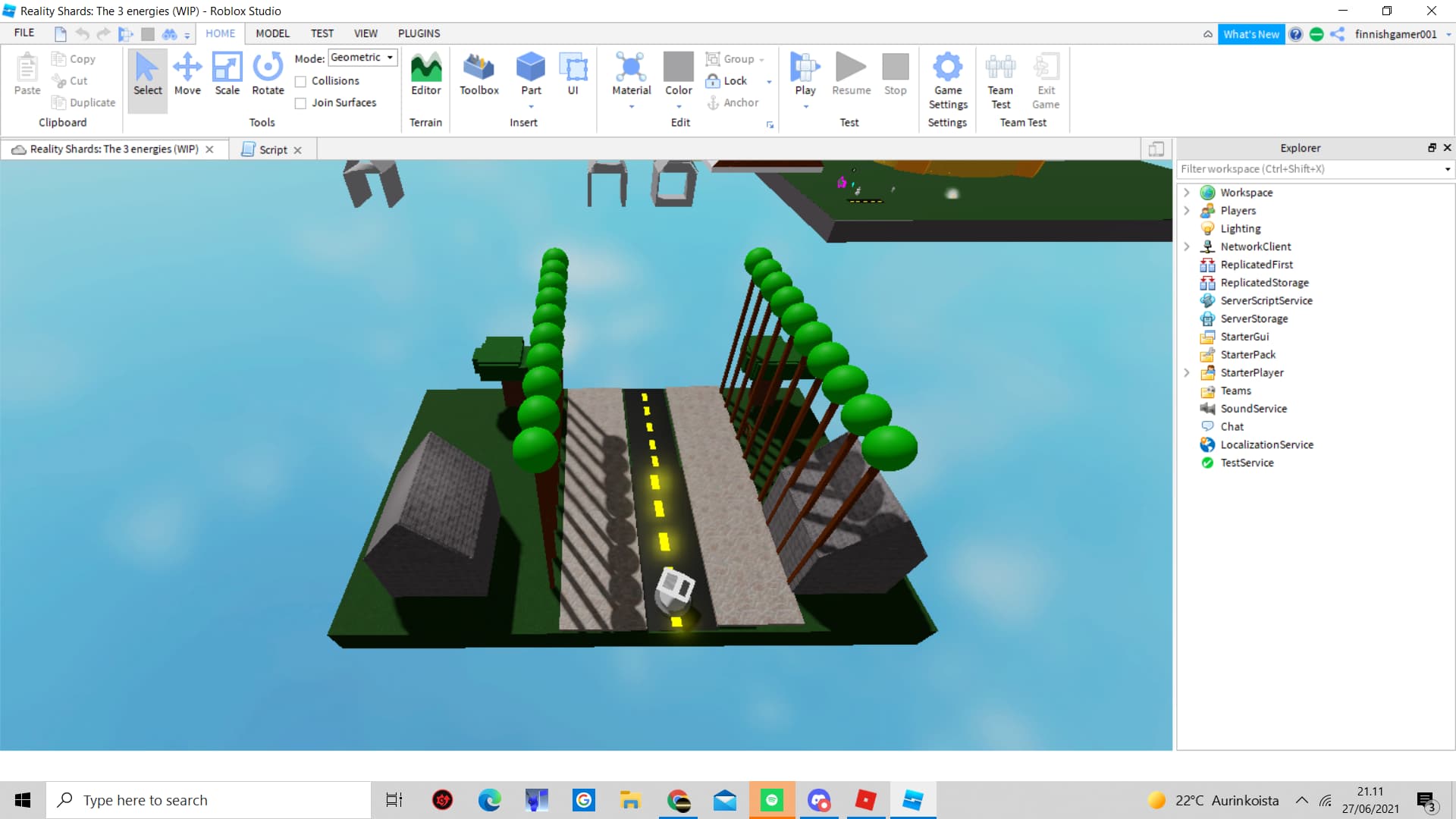Click the new file icon in quick access bar
The height and width of the screenshot is (819, 1456).
coord(60,34)
